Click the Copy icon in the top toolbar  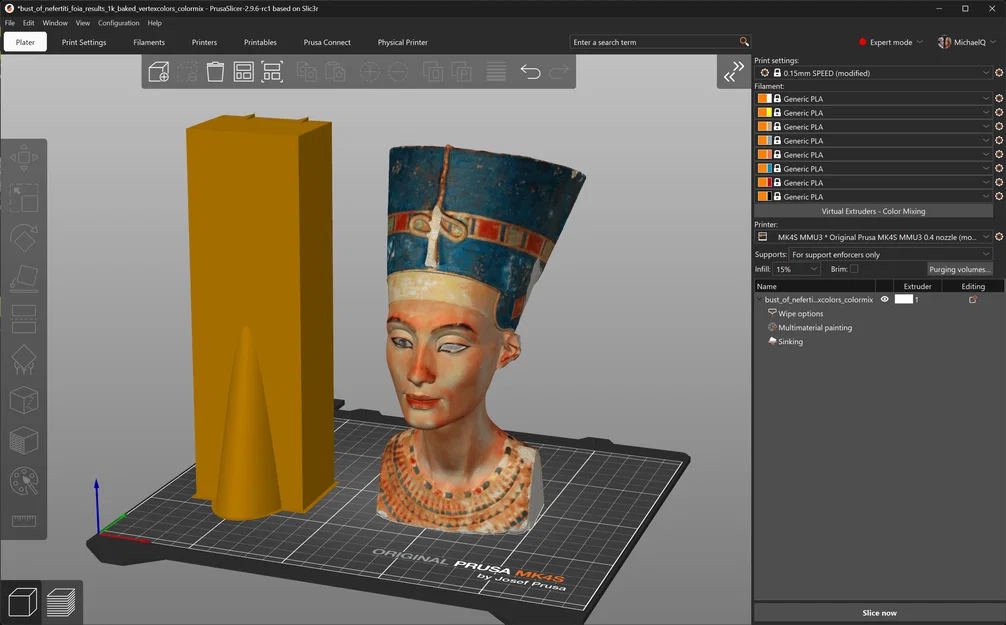[307, 71]
